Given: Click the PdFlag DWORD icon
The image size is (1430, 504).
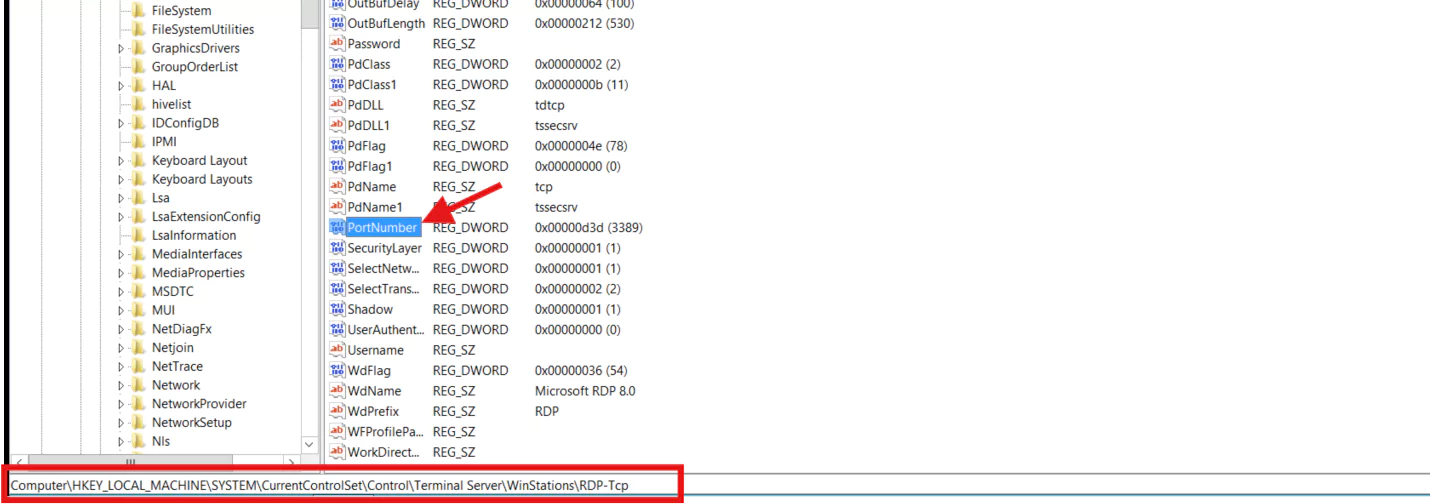Looking at the screenshot, I should pyautogui.click(x=337, y=146).
